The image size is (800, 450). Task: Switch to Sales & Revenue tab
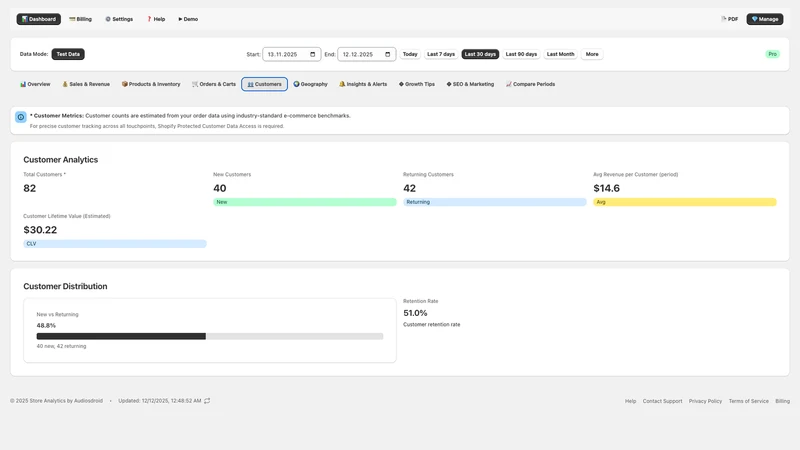click(86, 84)
